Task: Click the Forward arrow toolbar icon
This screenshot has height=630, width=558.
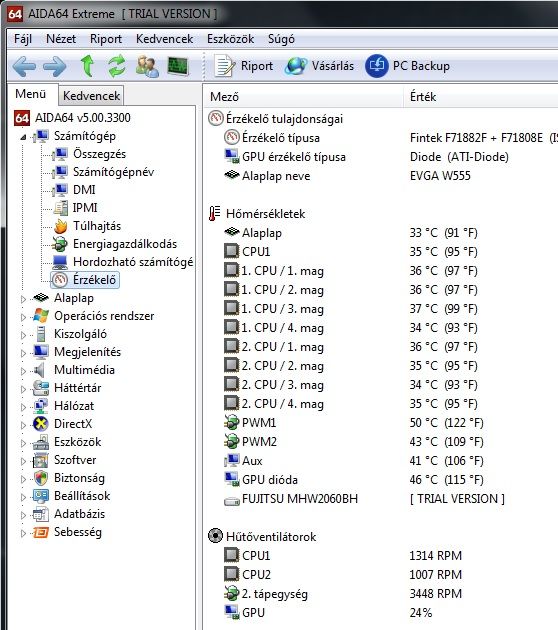Action: point(55,66)
